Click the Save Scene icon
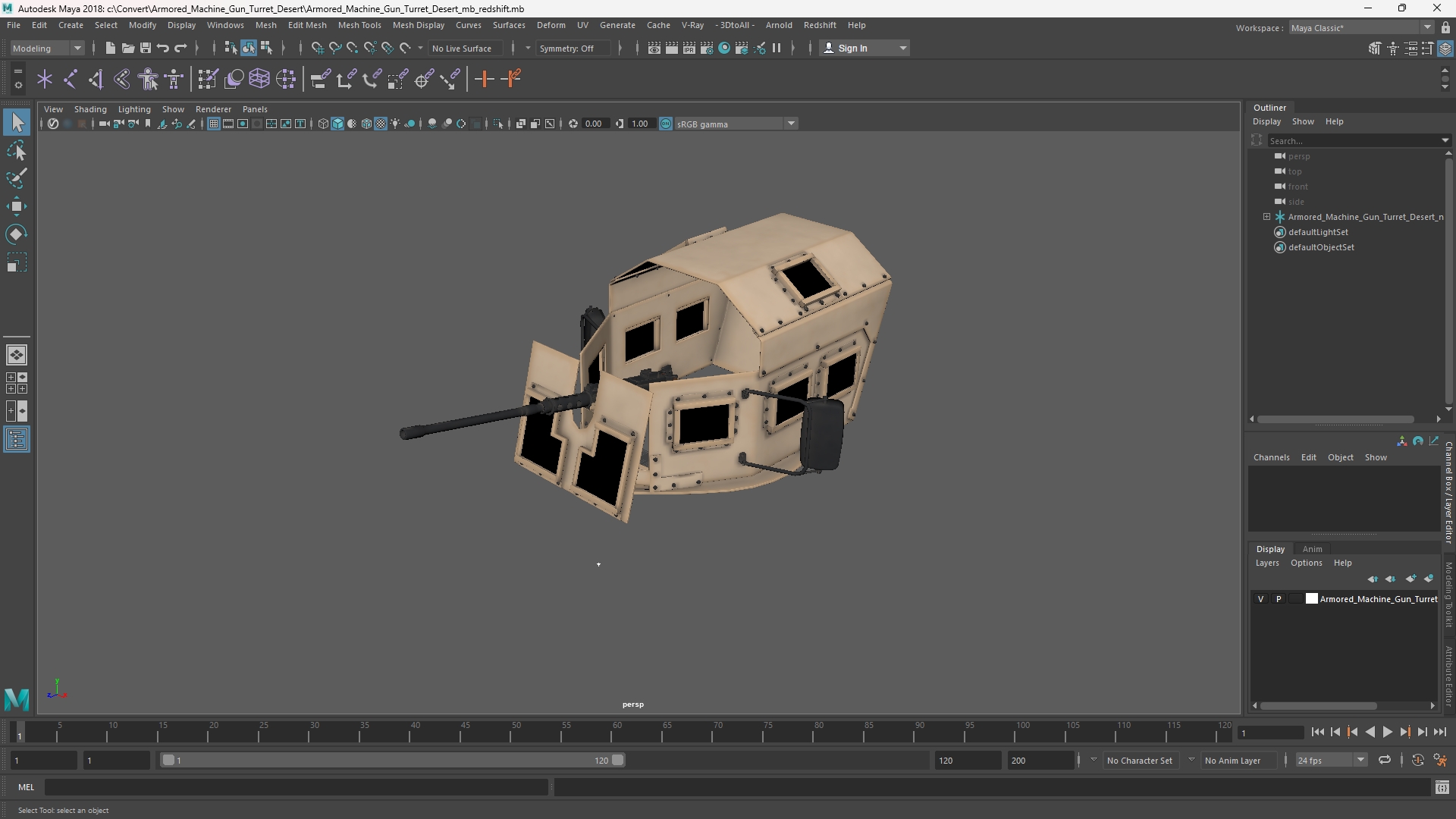The height and width of the screenshot is (819, 1456). pos(146,48)
